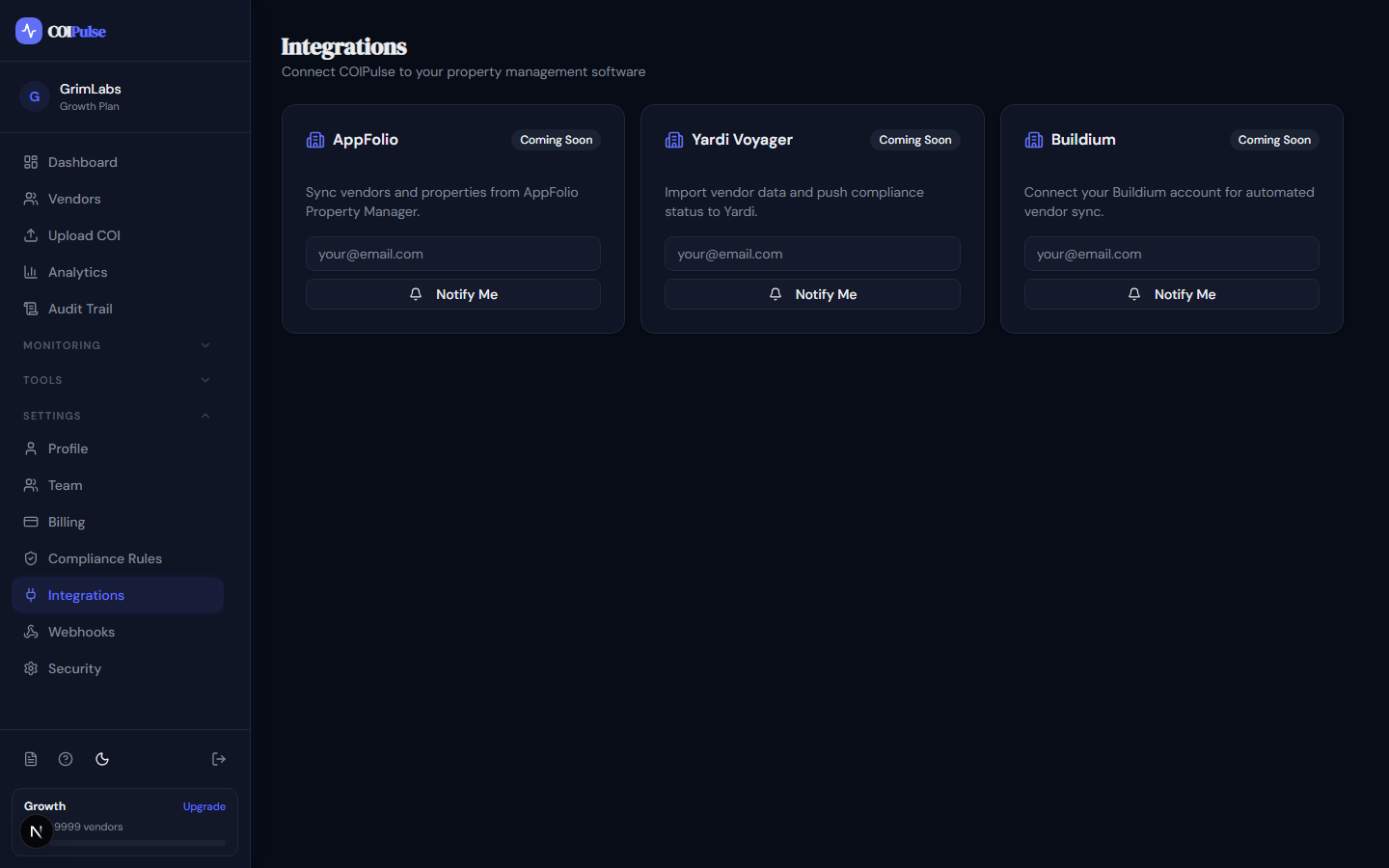Click the Growth plan label
The image size is (1389, 868).
coord(45,806)
